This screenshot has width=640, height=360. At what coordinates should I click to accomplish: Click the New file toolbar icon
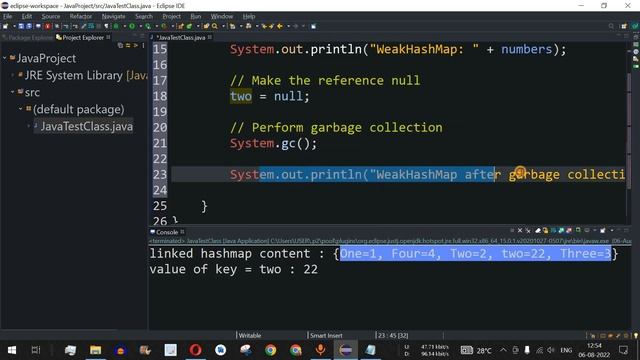(5, 26)
